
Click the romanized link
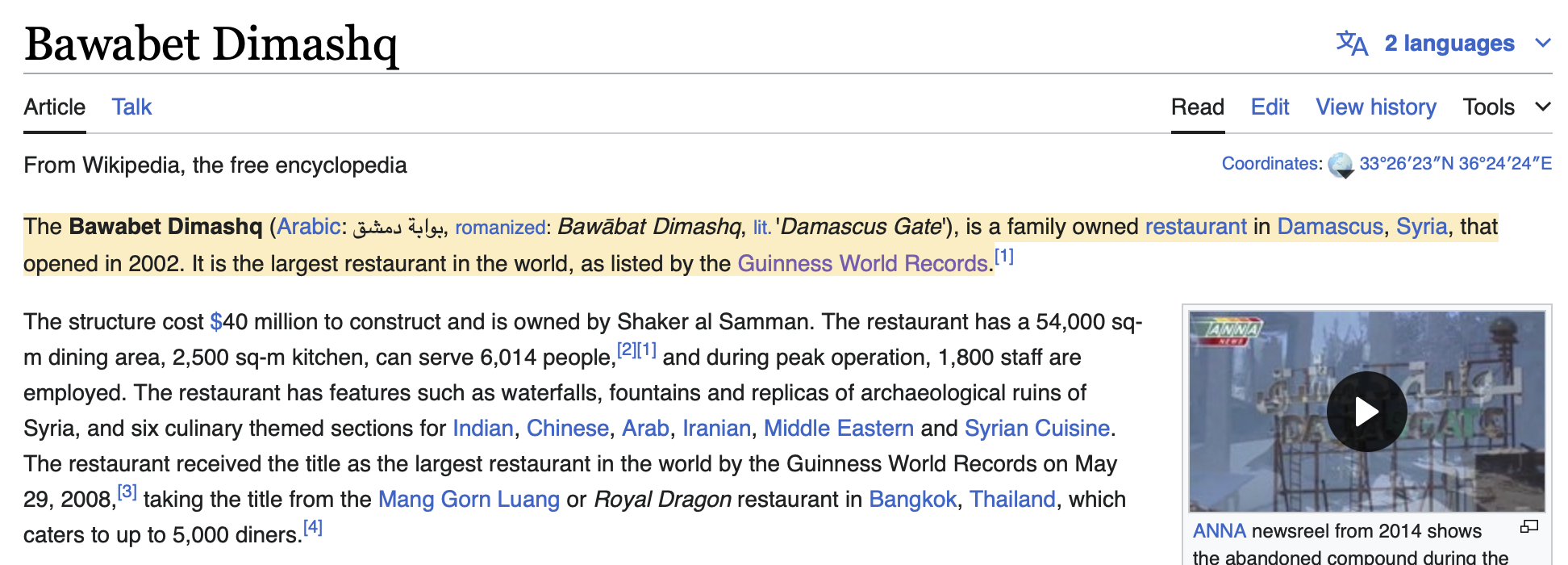click(500, 228)
